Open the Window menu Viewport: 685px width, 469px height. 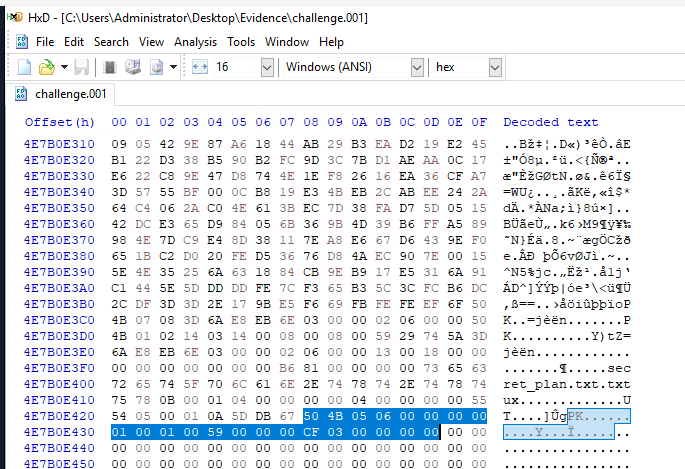click(x=287, y=42)
